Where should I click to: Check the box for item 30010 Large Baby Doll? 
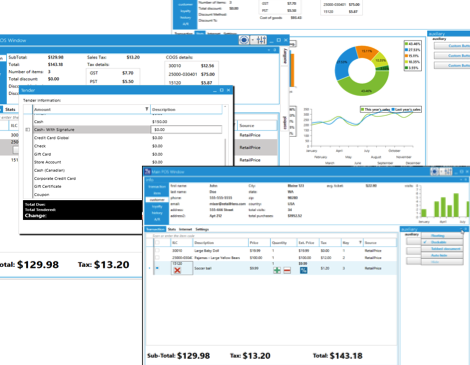point(157,250)
